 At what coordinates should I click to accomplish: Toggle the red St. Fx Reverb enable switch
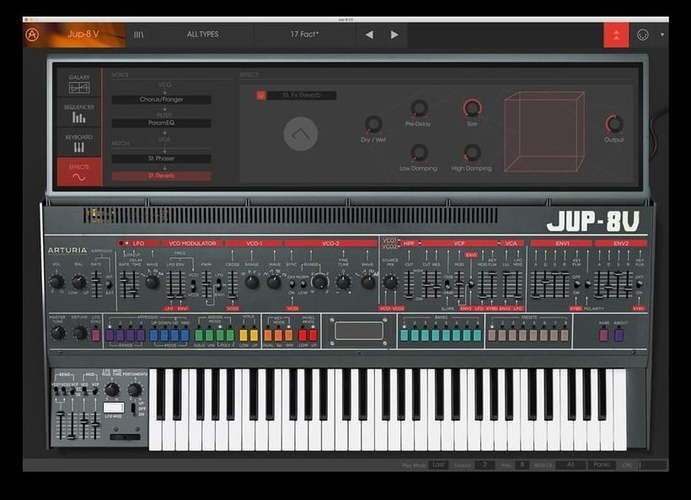click(261, 95)
